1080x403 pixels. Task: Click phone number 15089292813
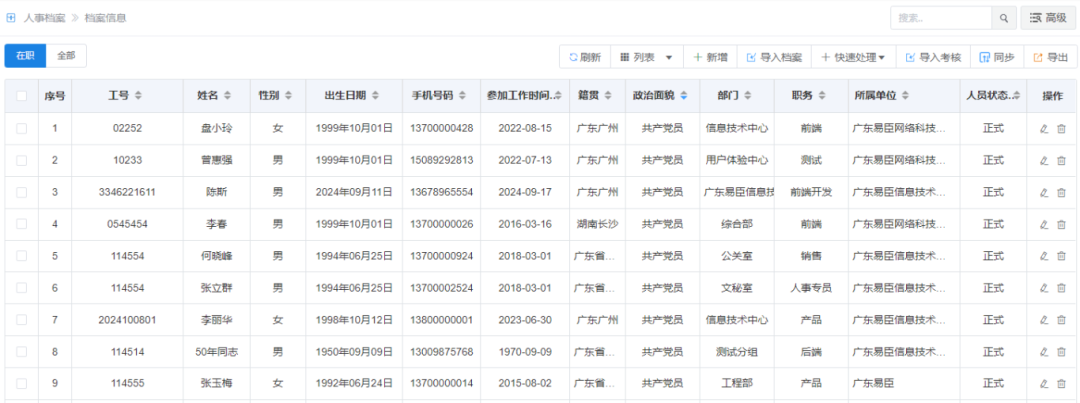point(442,161)
